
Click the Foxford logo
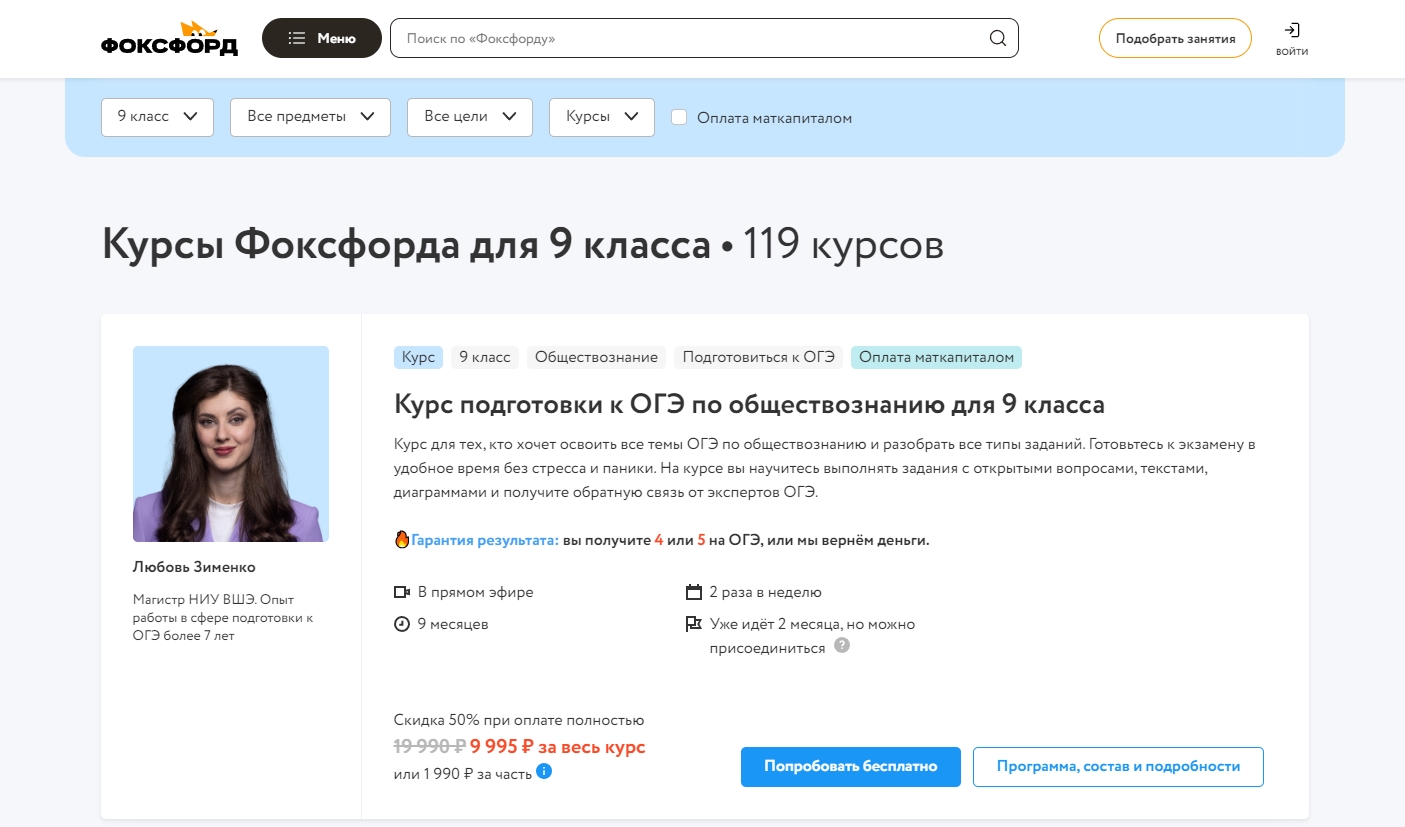coord(169,39)
